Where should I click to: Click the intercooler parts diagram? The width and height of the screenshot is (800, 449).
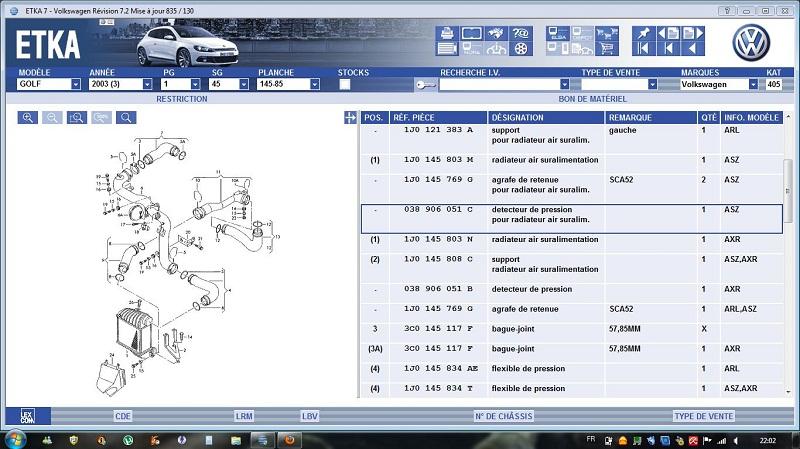point(188,264)
